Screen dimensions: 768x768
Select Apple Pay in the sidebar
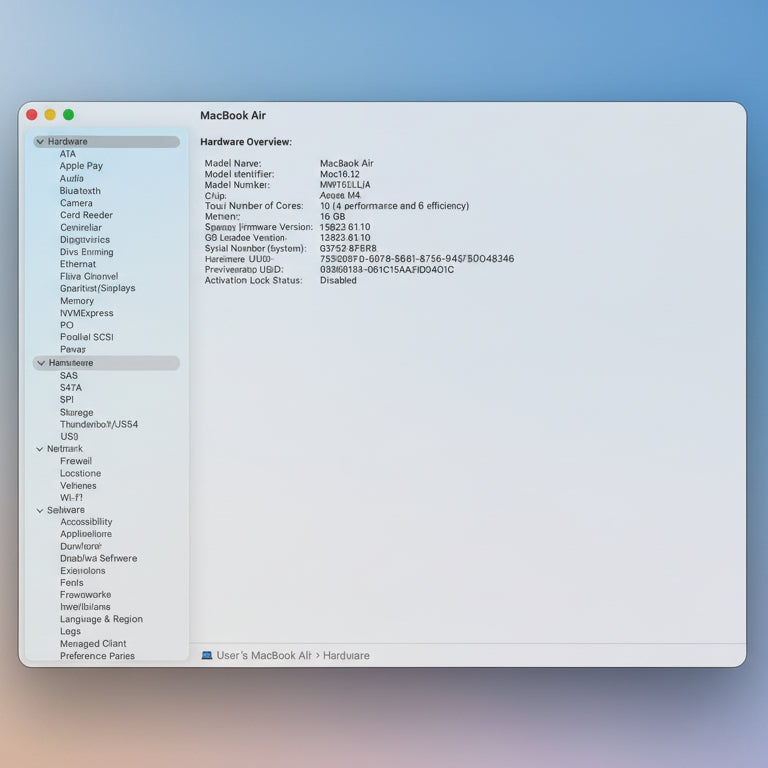pyautogui.click(x=81, y=166)
